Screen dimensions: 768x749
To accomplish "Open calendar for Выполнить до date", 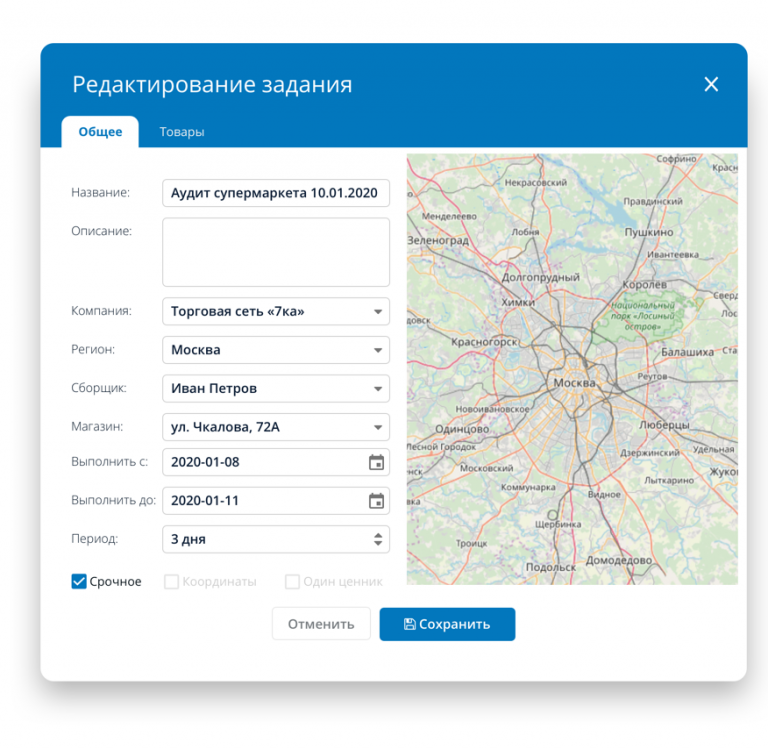I will pyautogui.click(x=376, y=501).
